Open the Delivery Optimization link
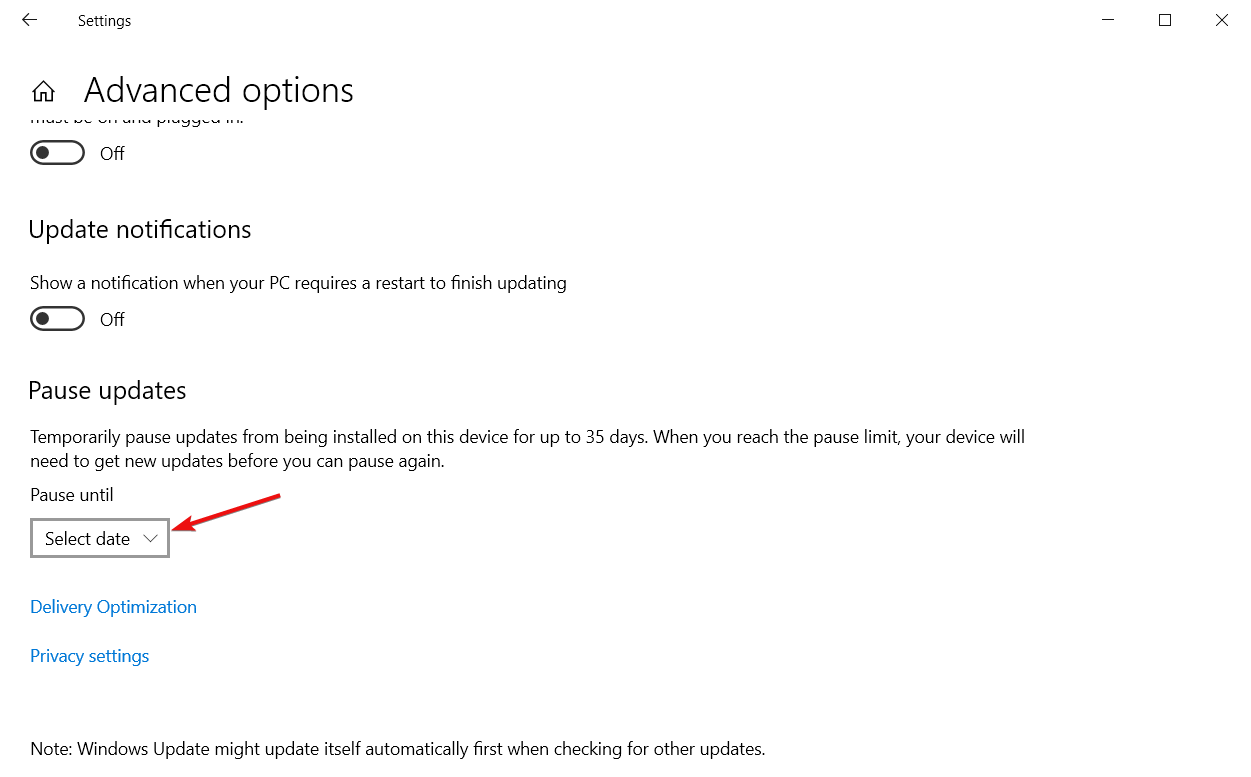This screenshot has width=1251, height=777. [113, 607]
